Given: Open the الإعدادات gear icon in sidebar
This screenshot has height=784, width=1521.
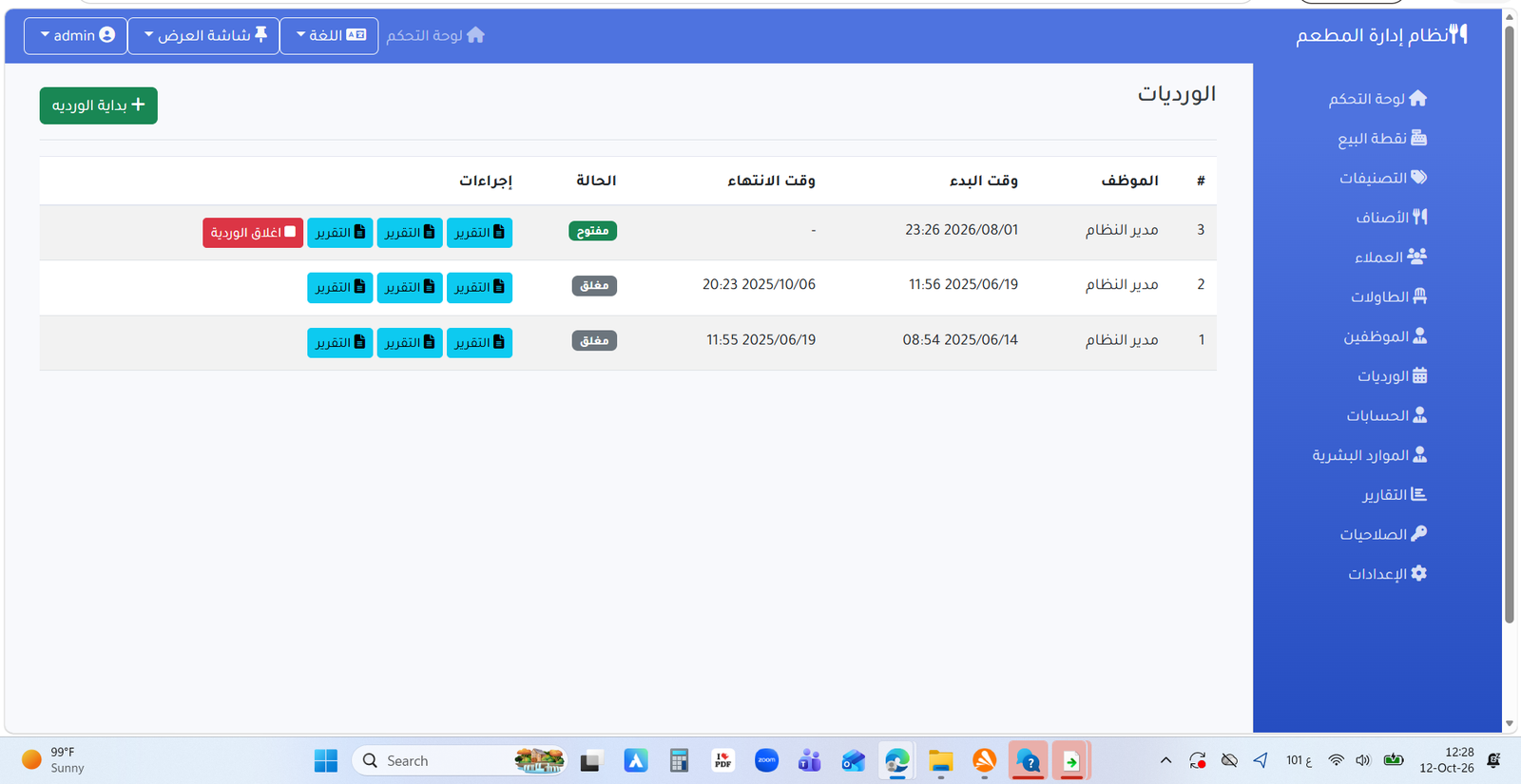Looking at the screenshot, I should 1418,573.
